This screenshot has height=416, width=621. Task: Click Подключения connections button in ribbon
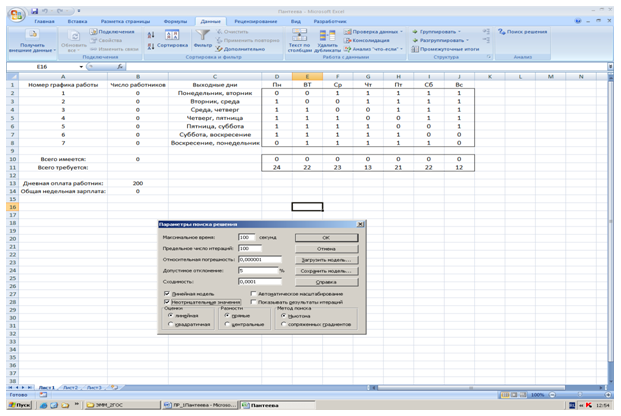(112, 32)
